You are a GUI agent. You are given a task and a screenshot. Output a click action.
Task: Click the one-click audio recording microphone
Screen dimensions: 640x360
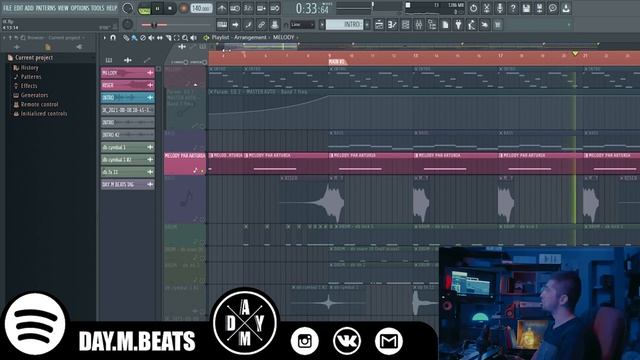click(500, 8)
